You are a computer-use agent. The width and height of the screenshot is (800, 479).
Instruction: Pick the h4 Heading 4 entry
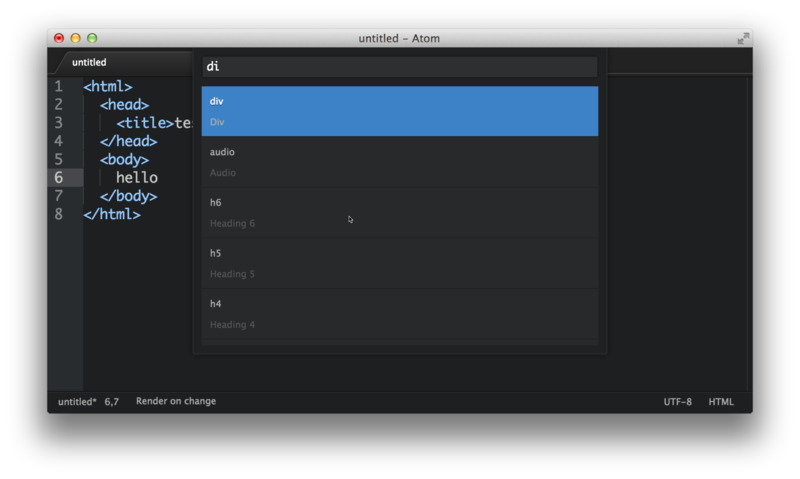point(399,314)
